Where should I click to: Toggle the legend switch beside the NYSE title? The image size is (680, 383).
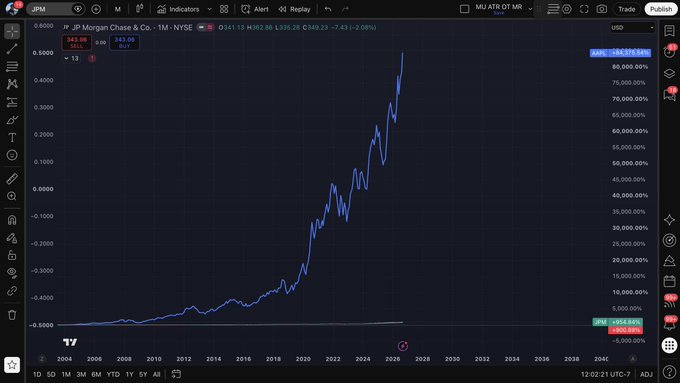[205, 27]
